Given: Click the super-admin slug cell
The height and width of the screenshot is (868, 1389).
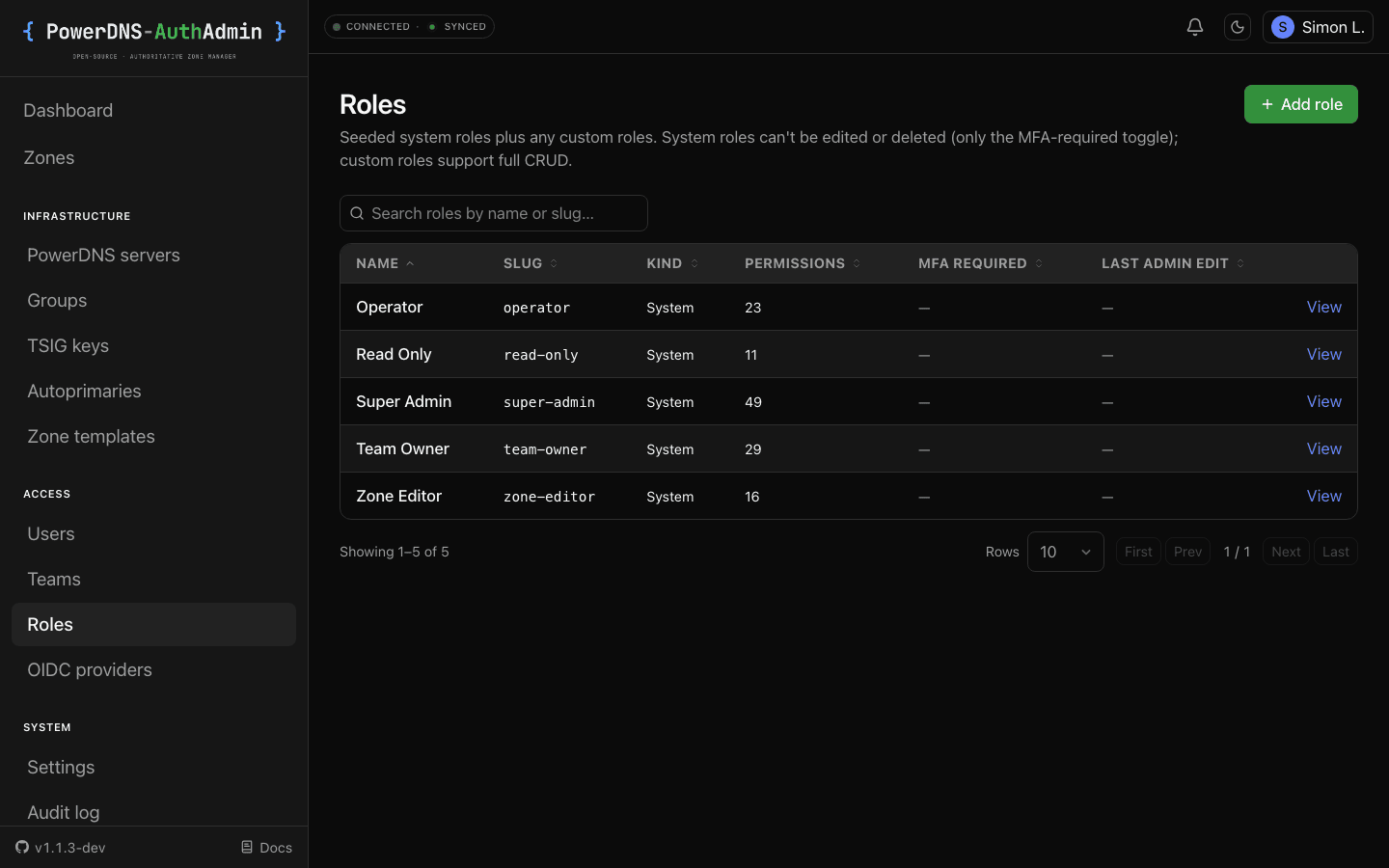Looking at the screenshot, I should [x=549, y=402].
